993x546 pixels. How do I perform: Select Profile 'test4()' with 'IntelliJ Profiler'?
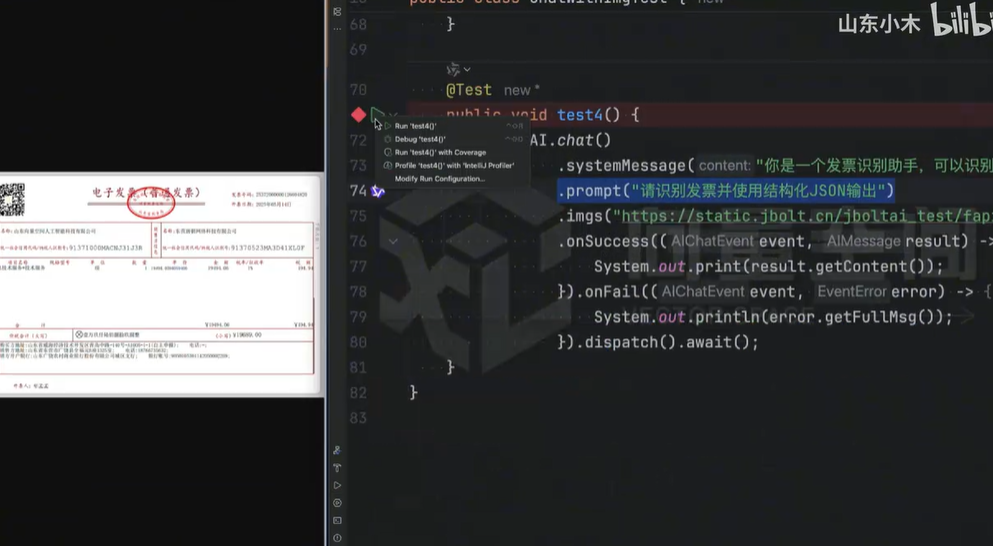452,166
